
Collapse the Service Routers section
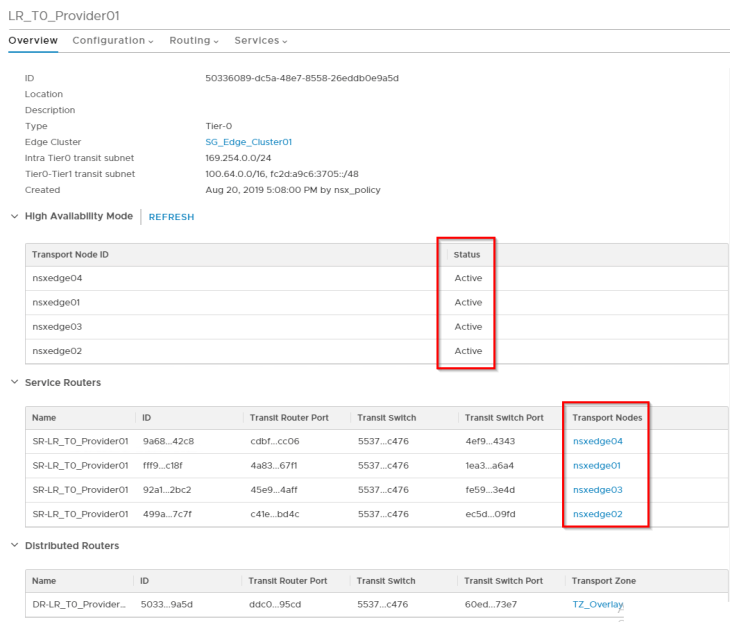14,383
